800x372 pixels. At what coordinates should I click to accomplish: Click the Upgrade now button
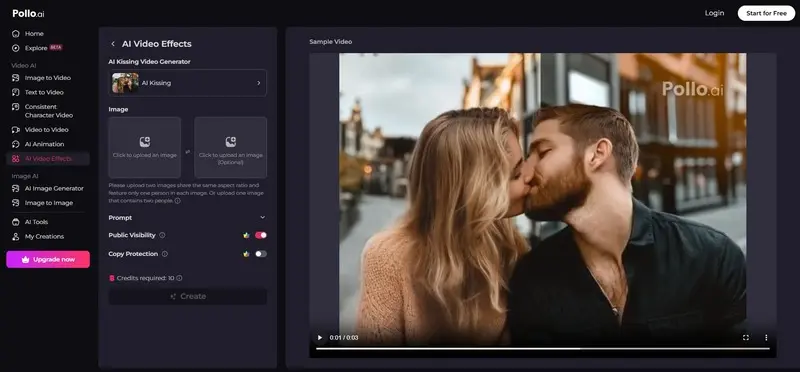coord(48,259)
